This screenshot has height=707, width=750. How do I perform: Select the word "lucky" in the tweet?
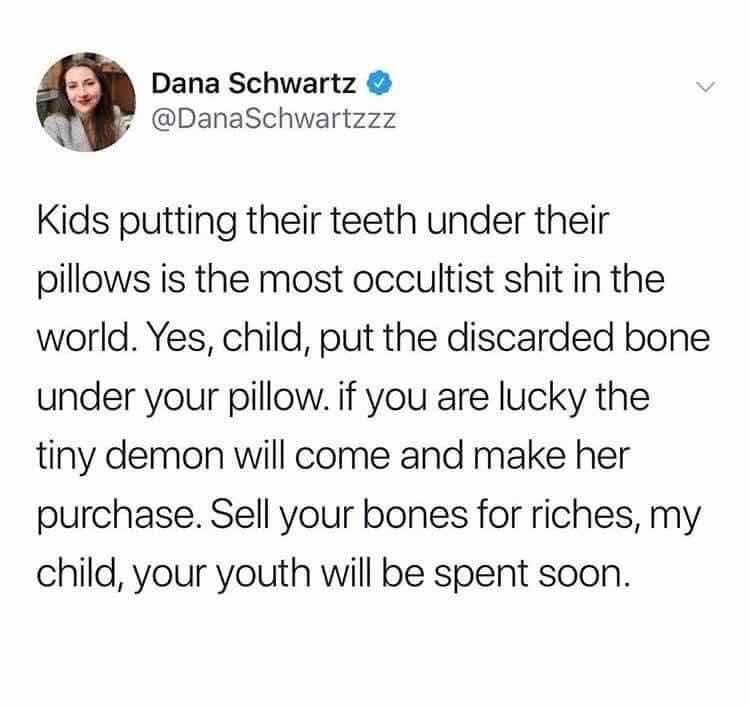coord(541,398)
